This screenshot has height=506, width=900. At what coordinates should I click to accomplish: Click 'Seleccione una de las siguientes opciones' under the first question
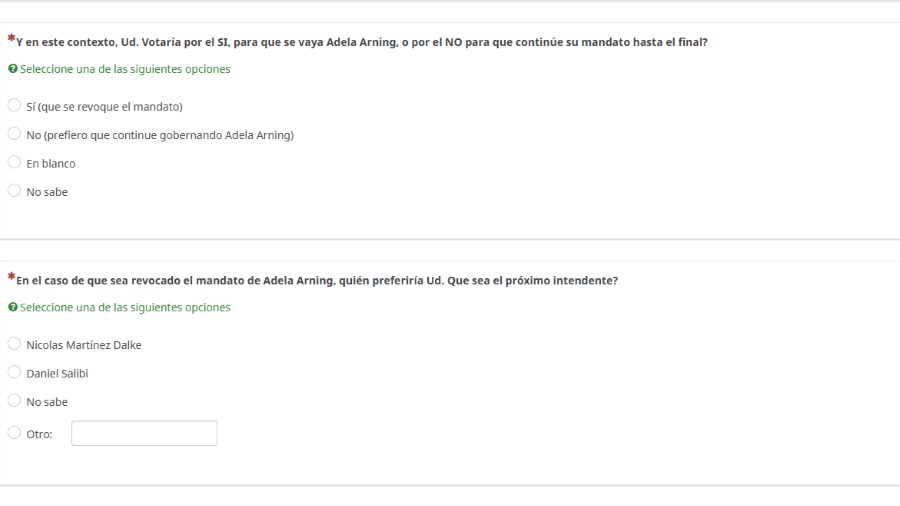(x=125, y=69)
